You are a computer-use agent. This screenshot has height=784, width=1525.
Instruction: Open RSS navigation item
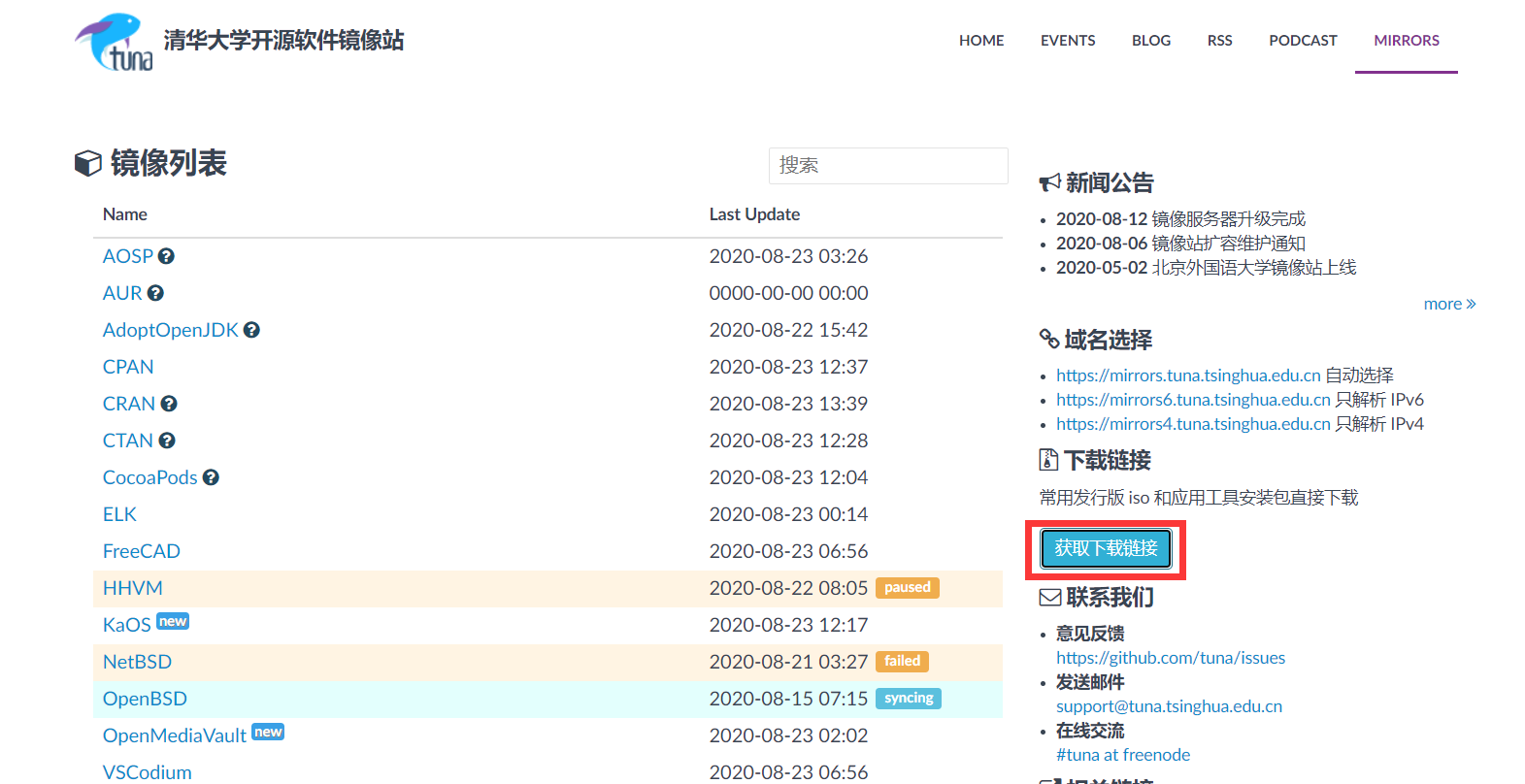coord(1220,41)
